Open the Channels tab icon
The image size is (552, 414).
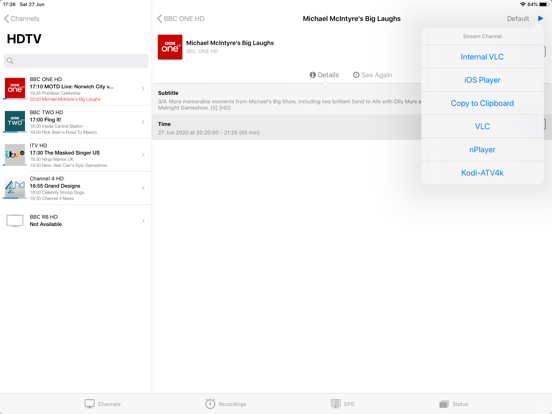(x=89, y=403)
